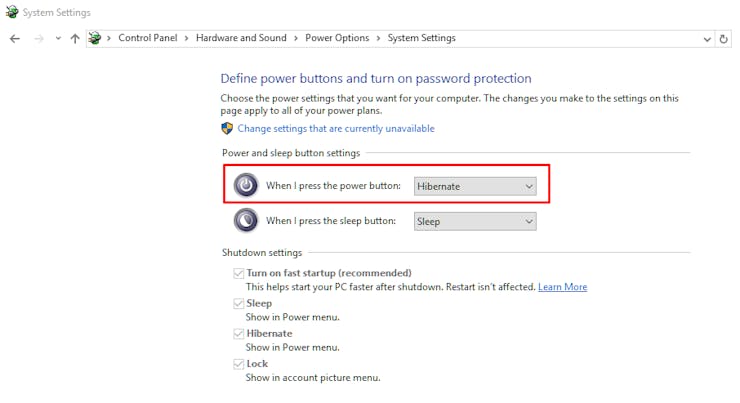Image resolution: width=740 pixels, height=403 pixels.
Task: Open the power button action dropdown
Action: [475, 186]
